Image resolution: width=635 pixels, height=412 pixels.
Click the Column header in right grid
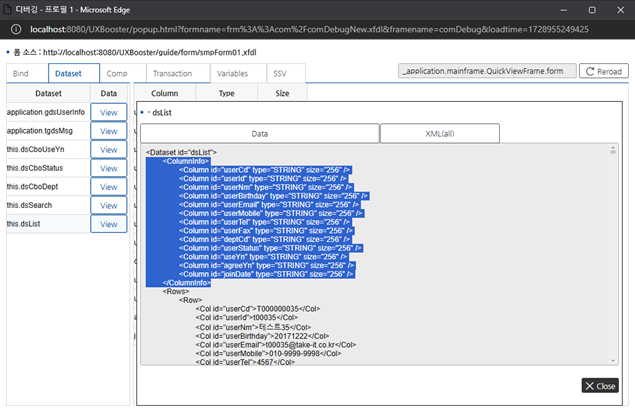point(164,93)
